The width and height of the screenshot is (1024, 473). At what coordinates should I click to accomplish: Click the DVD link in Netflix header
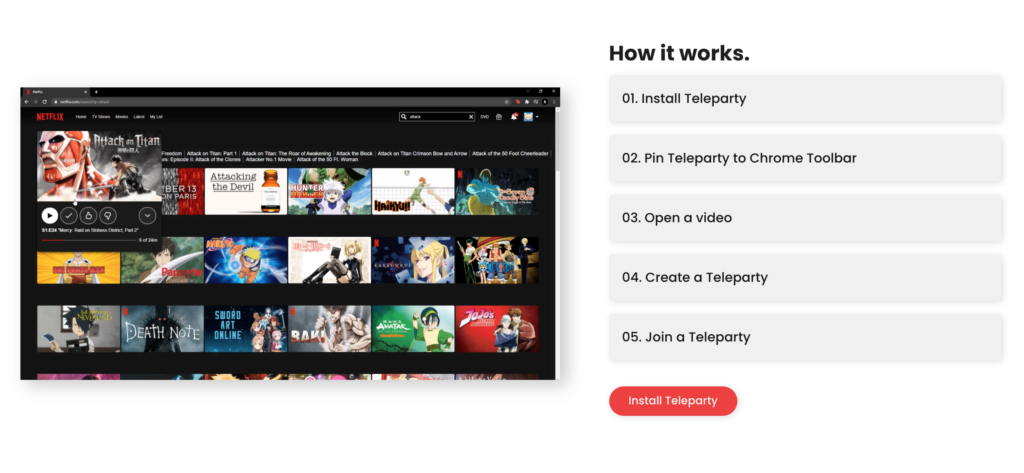485,117
